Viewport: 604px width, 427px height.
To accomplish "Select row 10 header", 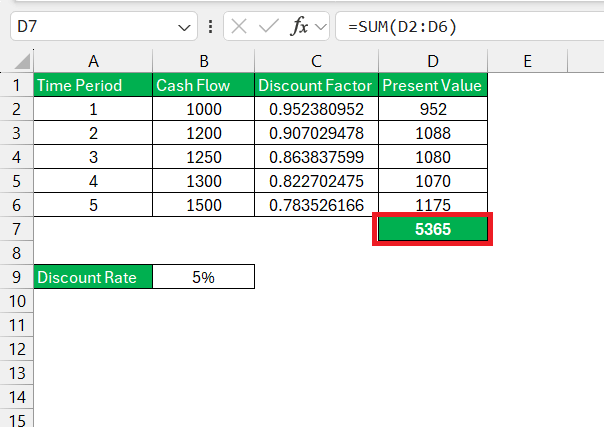I will tap(17, 301).
